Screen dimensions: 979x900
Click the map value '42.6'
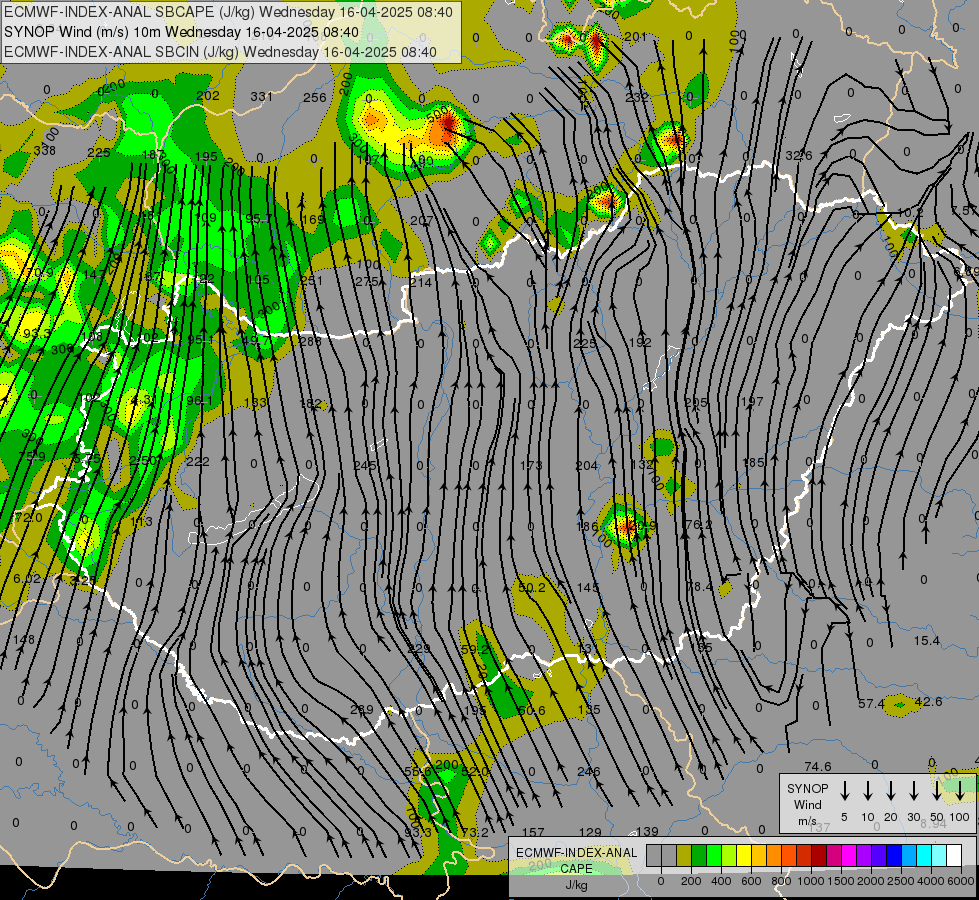(x=928, y=702)
